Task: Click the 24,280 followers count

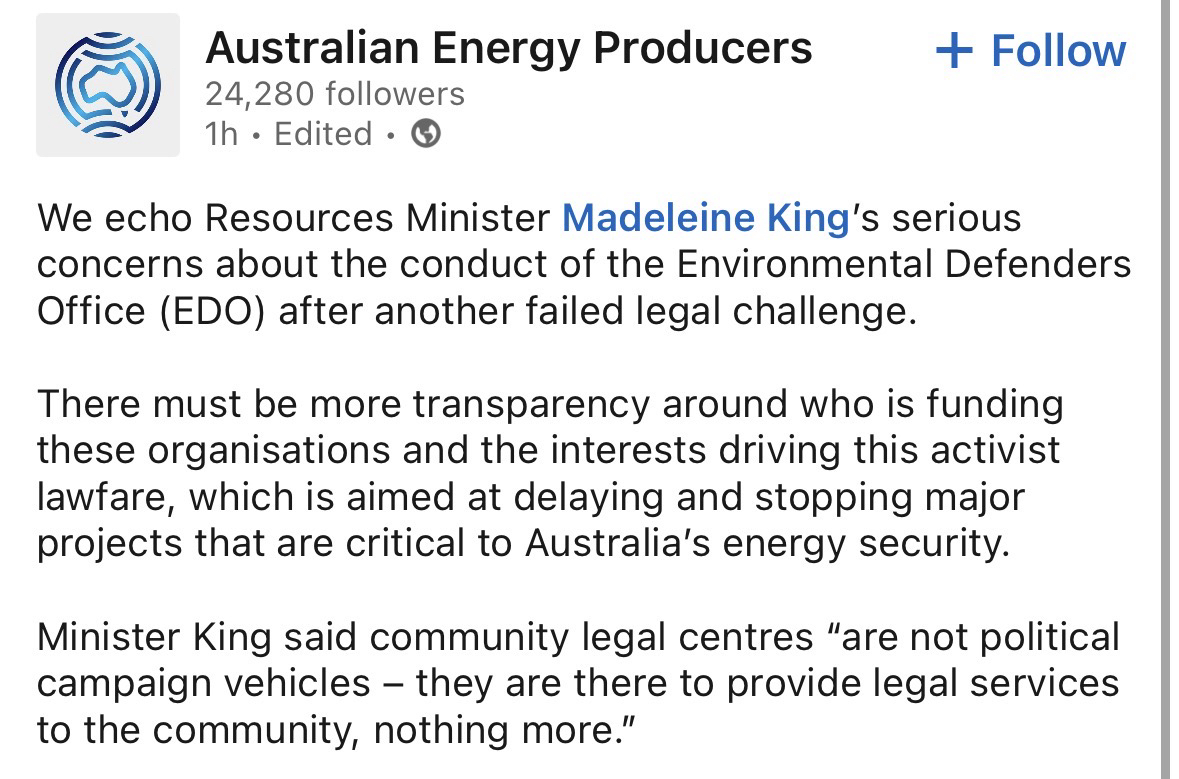Action: pos(335,94)
